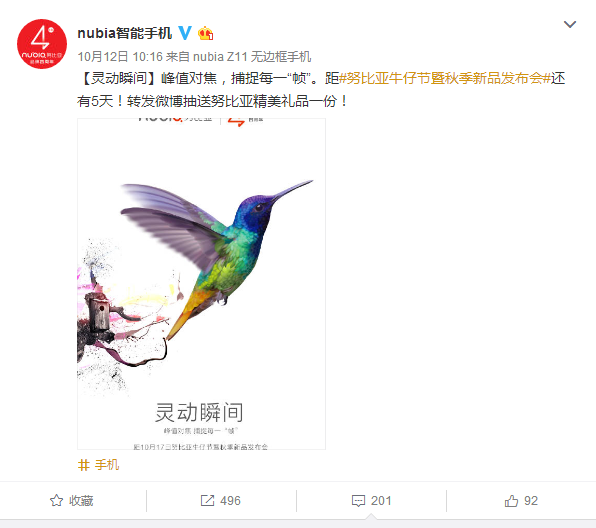Open the 10月12日 10:16 timestamp link
This screenshot has width=596, height=528.
[120, 57]
